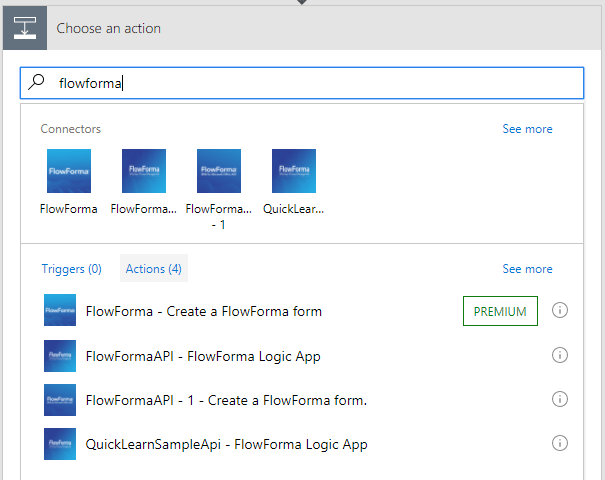Click into the flowforma search field
This screenshot has width=605, height=480.
click(302, 83)
